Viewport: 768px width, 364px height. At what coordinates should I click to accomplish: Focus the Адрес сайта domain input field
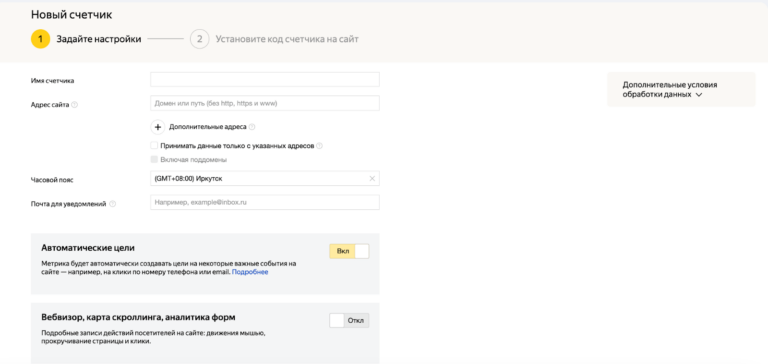pos(265,103)
